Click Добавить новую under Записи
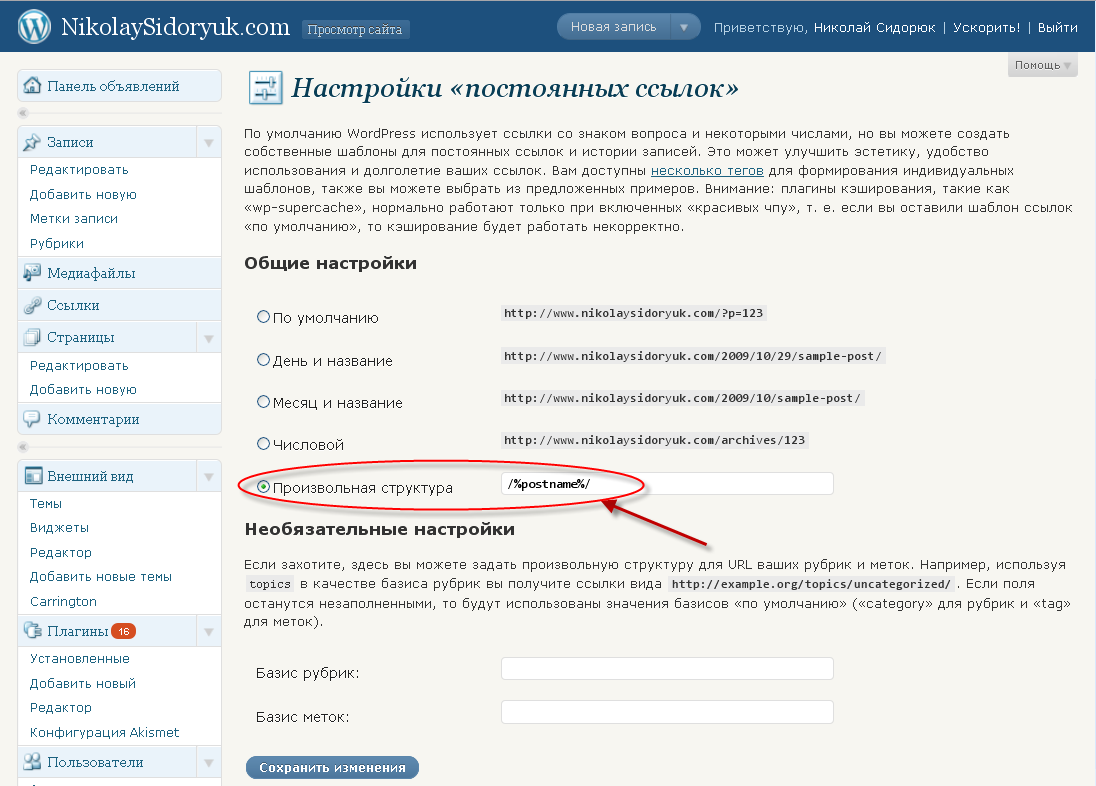The image size is (1096, 786). click(82, 194)
